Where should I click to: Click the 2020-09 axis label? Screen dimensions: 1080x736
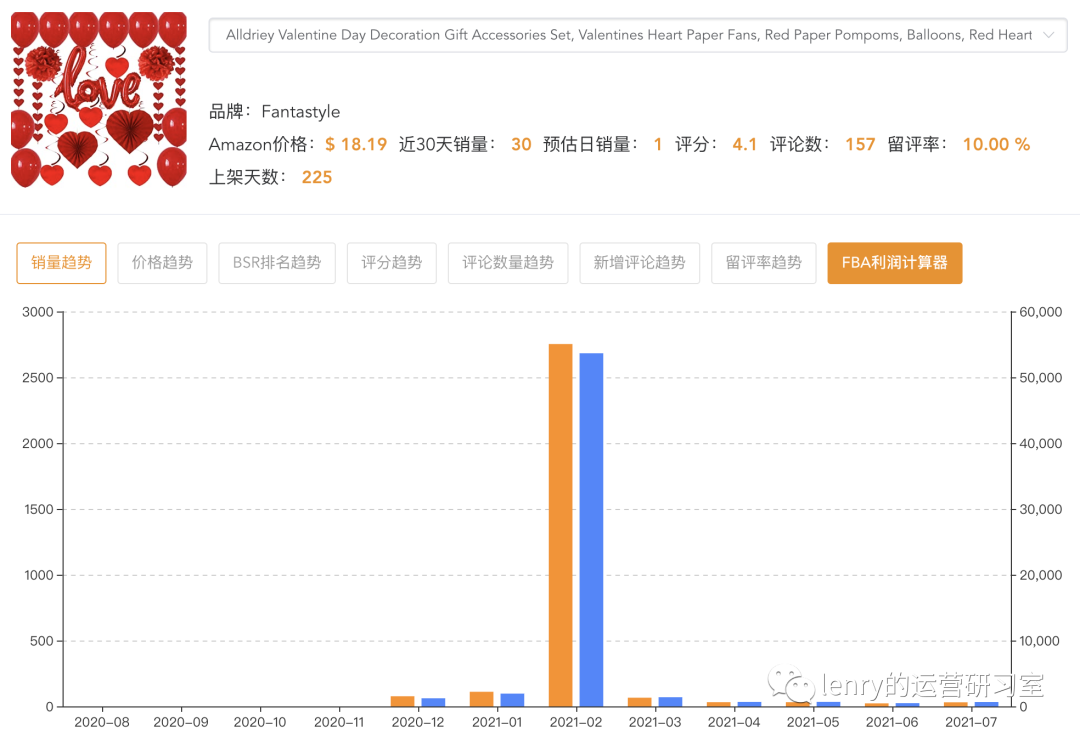tap(180, 722)
